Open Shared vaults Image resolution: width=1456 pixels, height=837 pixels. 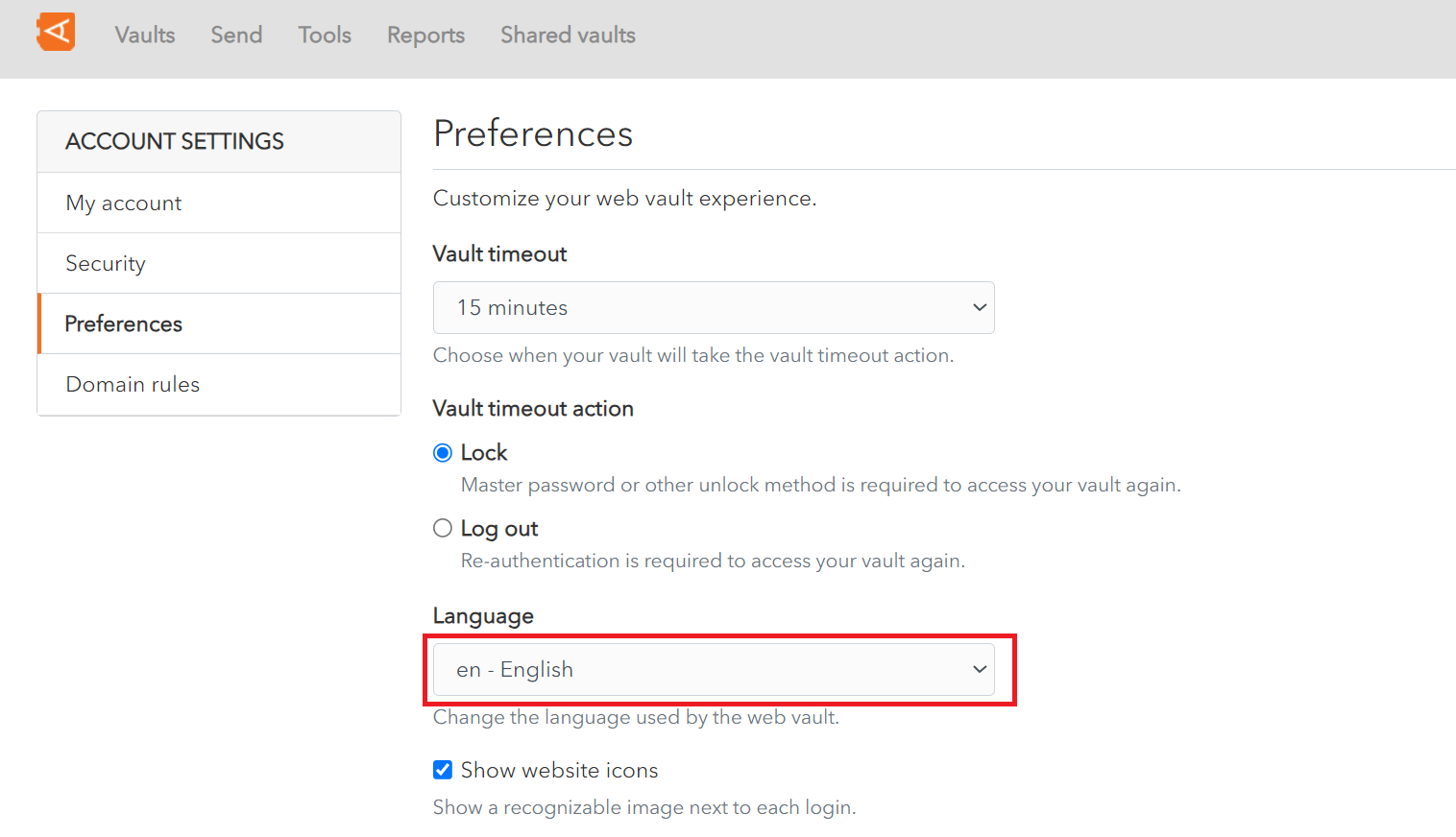[568, 35]
